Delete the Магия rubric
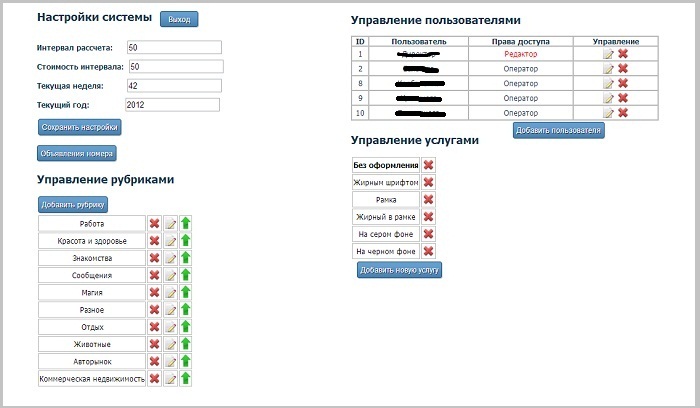The width and height of the screenshot is (700, 408). point(154,292)
